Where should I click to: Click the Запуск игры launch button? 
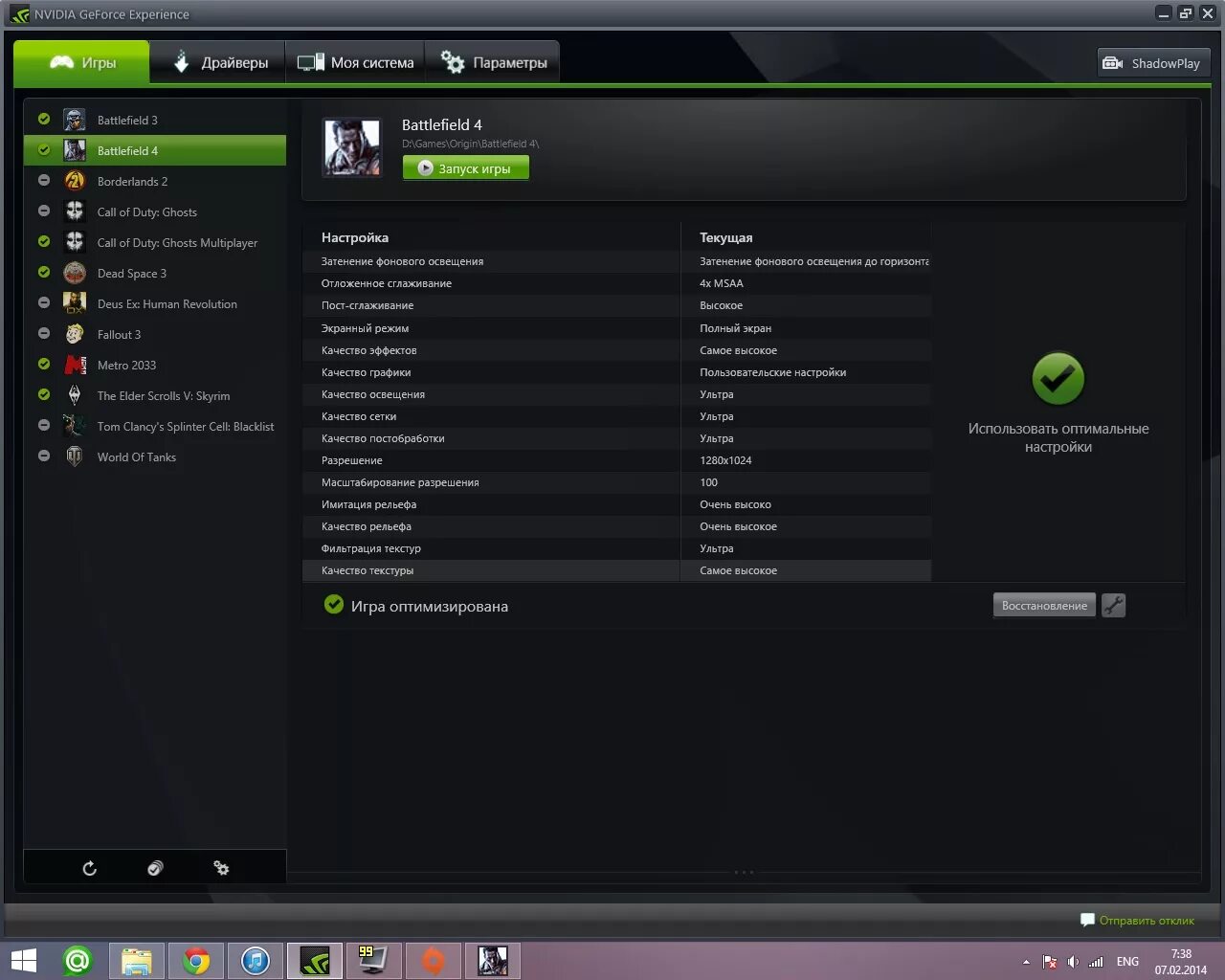point(466,168)
